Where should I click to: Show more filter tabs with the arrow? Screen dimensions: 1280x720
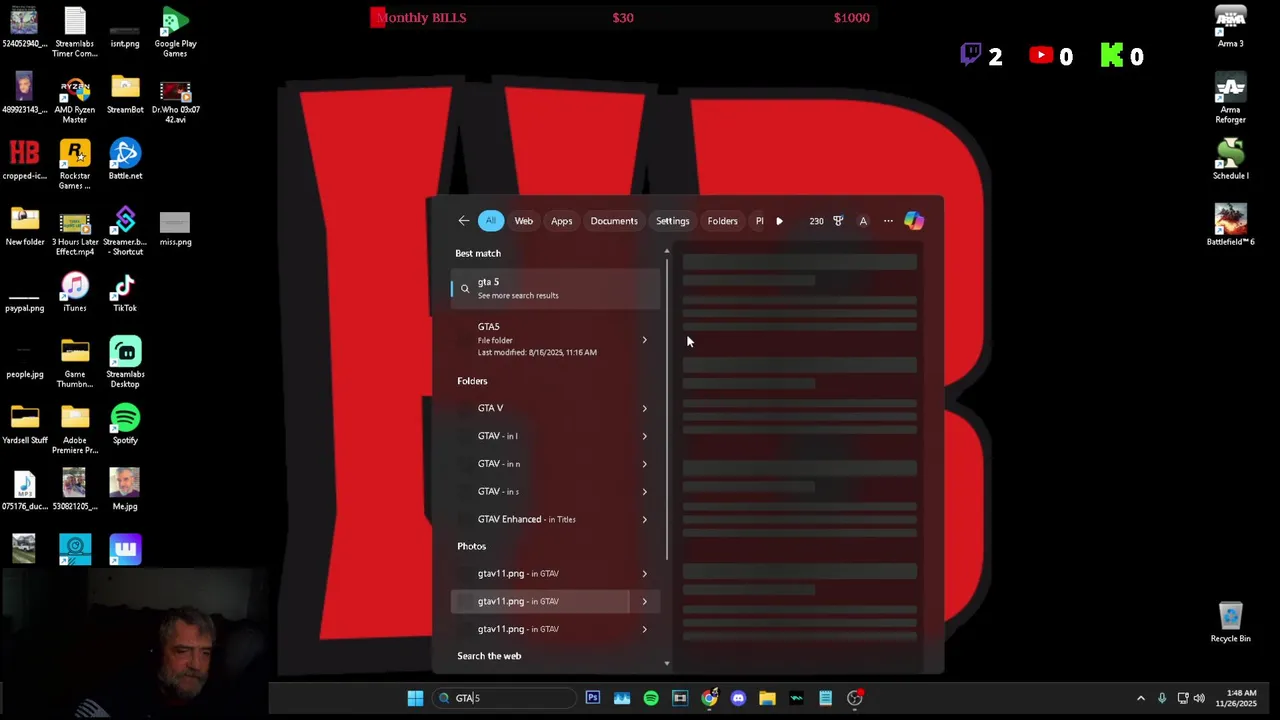point(779,221)
